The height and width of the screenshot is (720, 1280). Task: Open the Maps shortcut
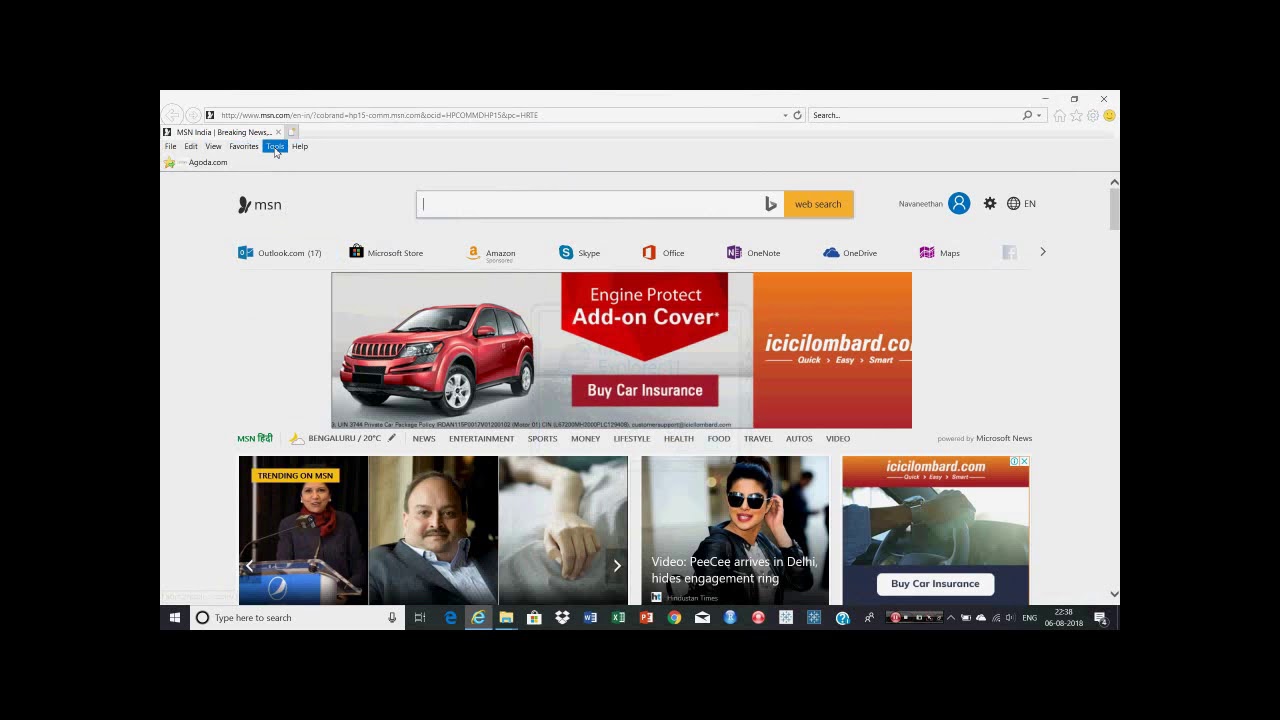940,253
